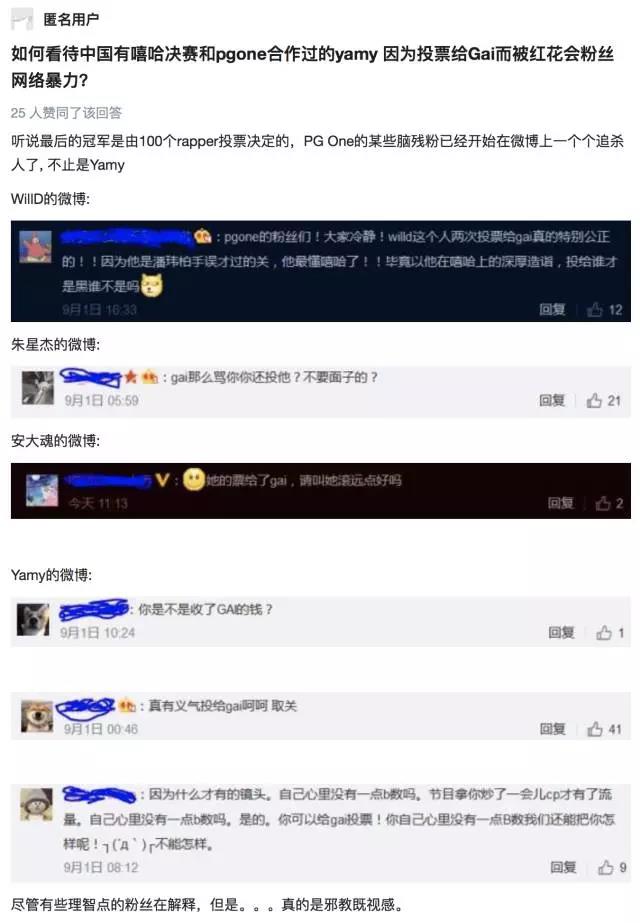View the 25 人赞同了该回答 count
Image resolution: width=640 pixels, height=923 pixels.
click(x=66, y=112)
